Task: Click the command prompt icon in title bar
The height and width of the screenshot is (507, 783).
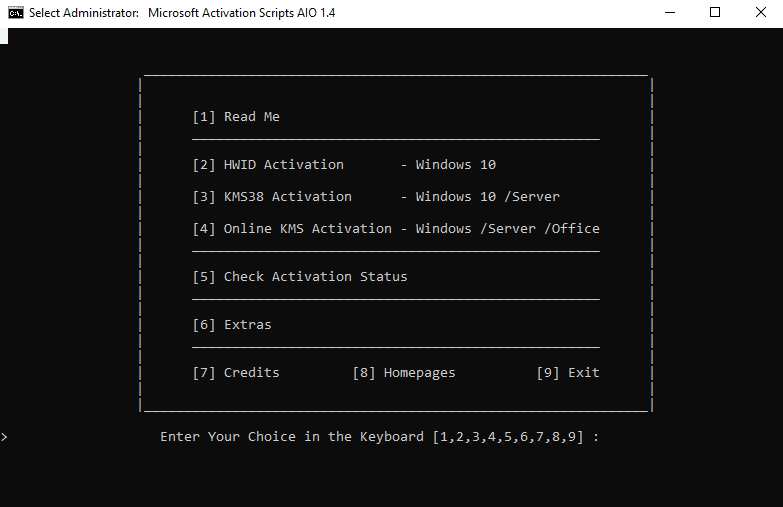Action: tap(15, 13)
